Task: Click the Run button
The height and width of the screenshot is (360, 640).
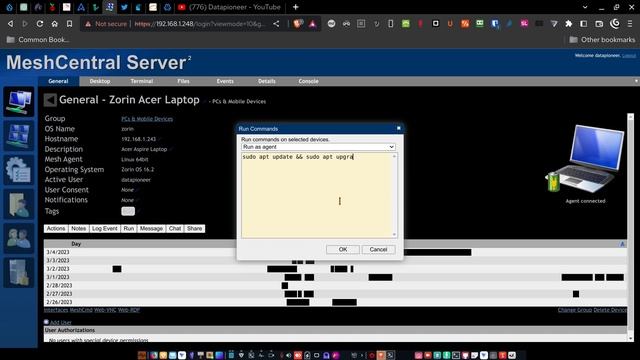Action: pos(129,229)
